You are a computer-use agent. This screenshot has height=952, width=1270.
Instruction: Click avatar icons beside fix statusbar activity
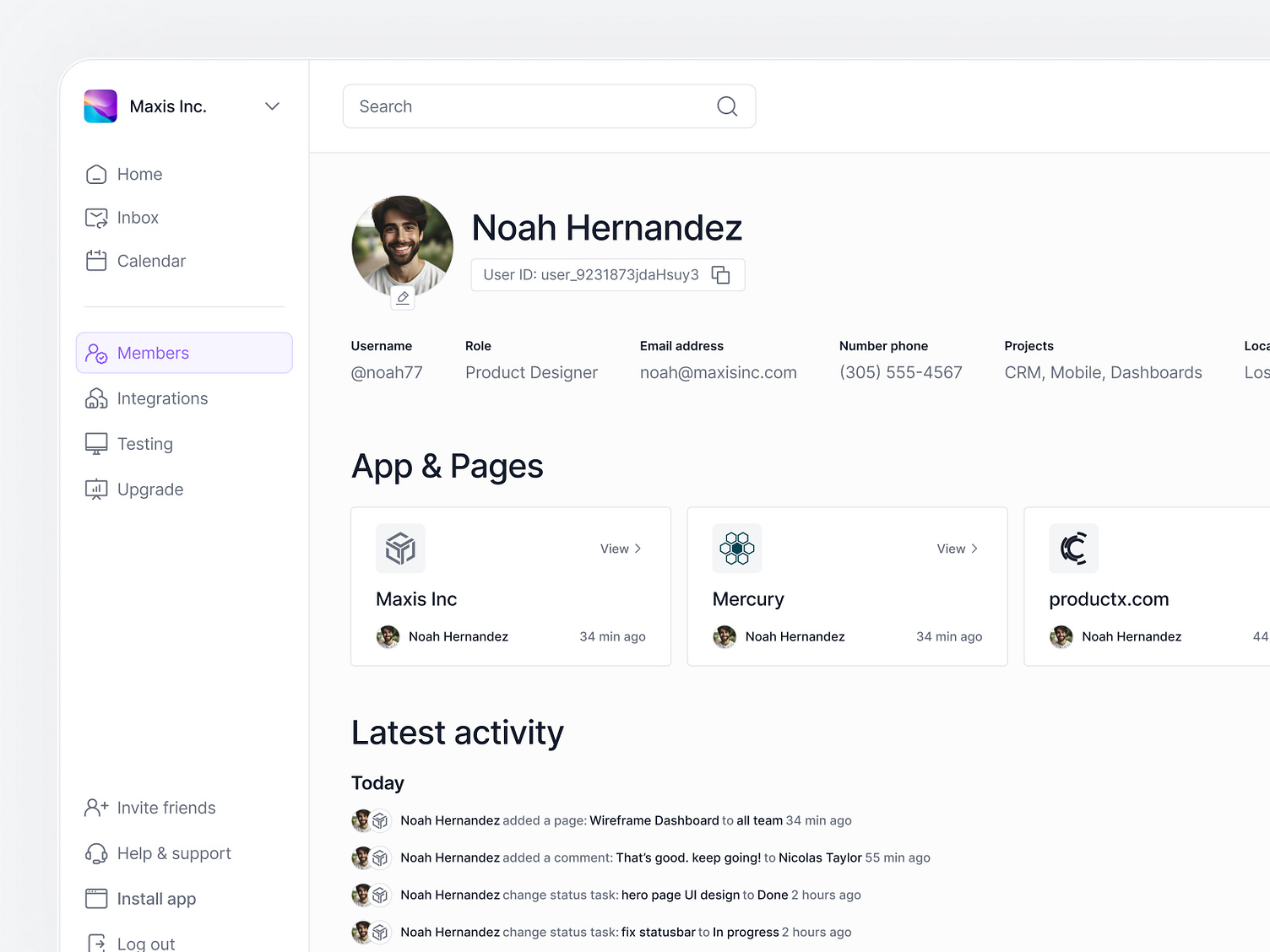click(371, 932)
